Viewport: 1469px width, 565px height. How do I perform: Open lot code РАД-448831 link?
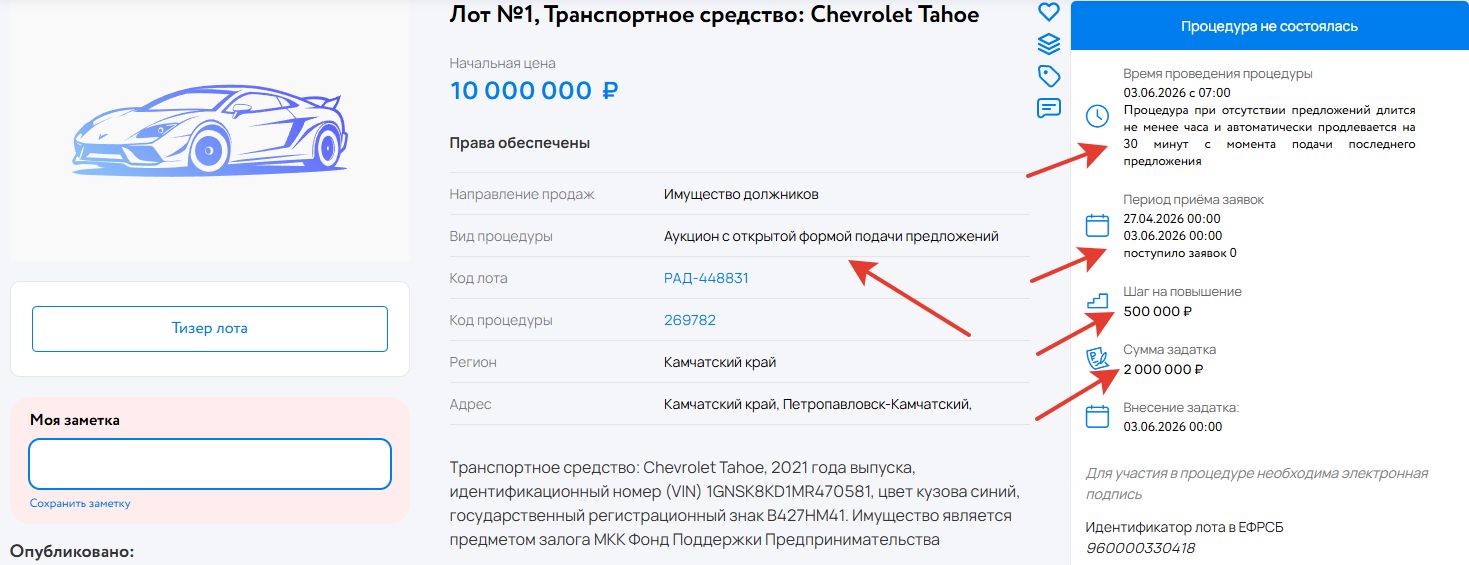(x=706, y=278)
